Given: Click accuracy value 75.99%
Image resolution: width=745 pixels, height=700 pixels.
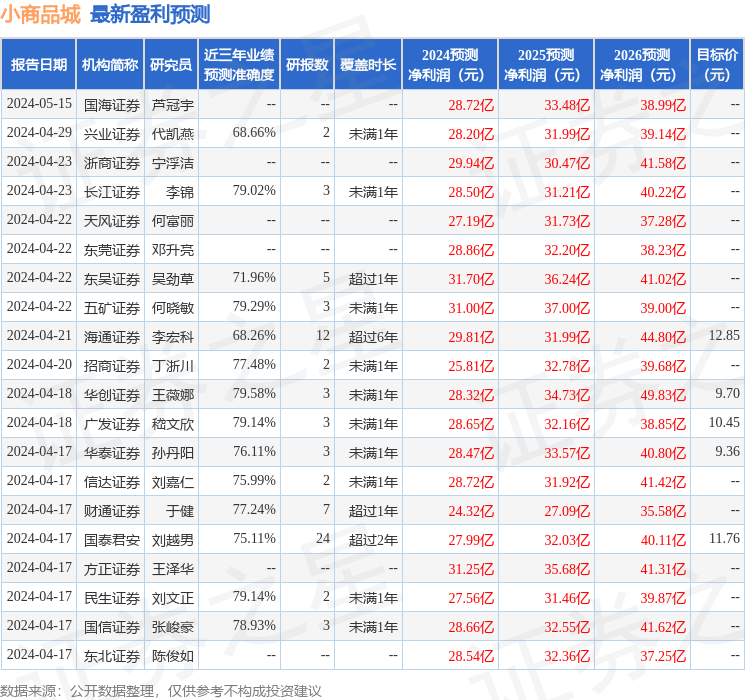Looking at the screenshot, I should point(254,480).
